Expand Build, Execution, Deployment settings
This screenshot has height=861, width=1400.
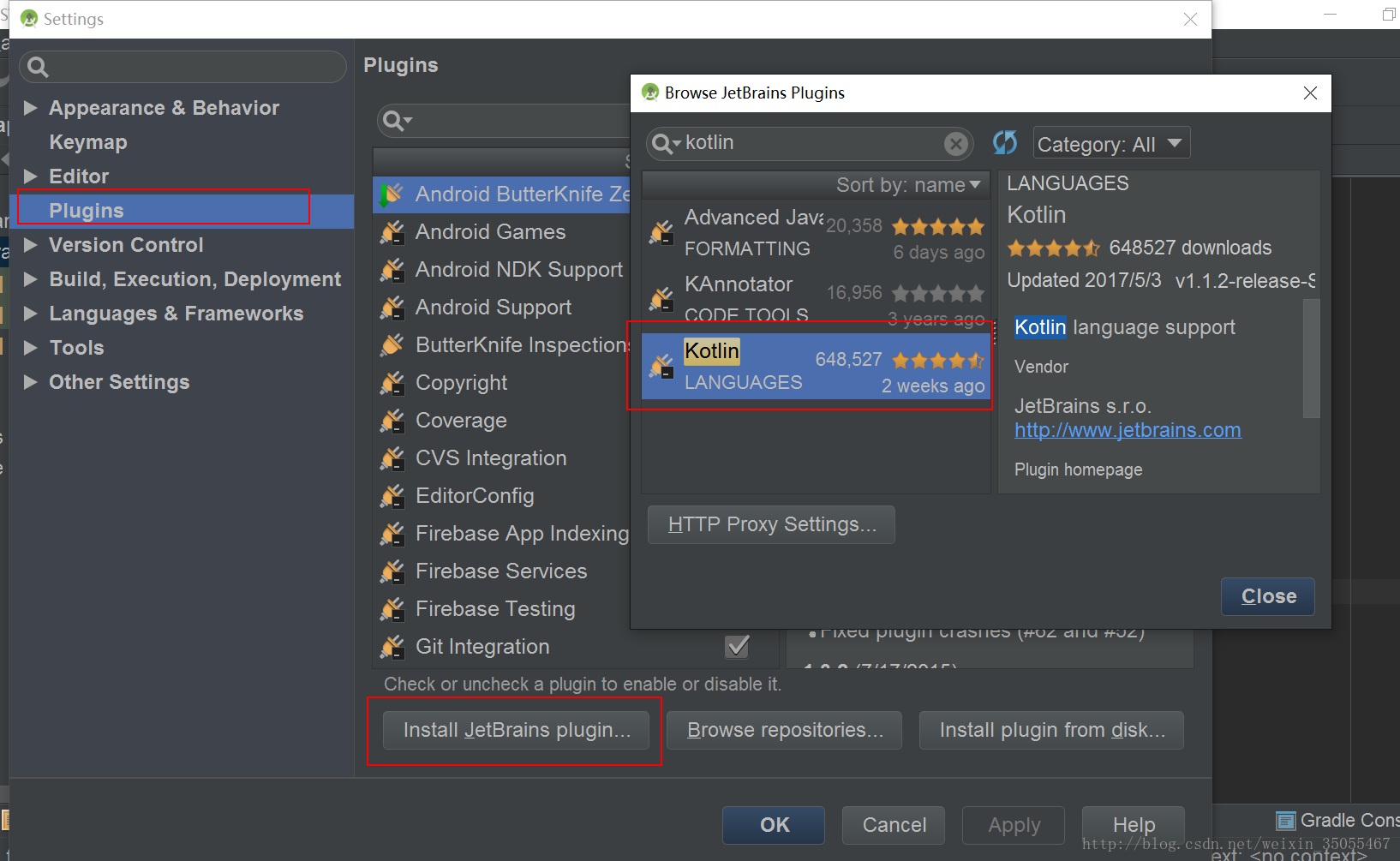(31, 279)
